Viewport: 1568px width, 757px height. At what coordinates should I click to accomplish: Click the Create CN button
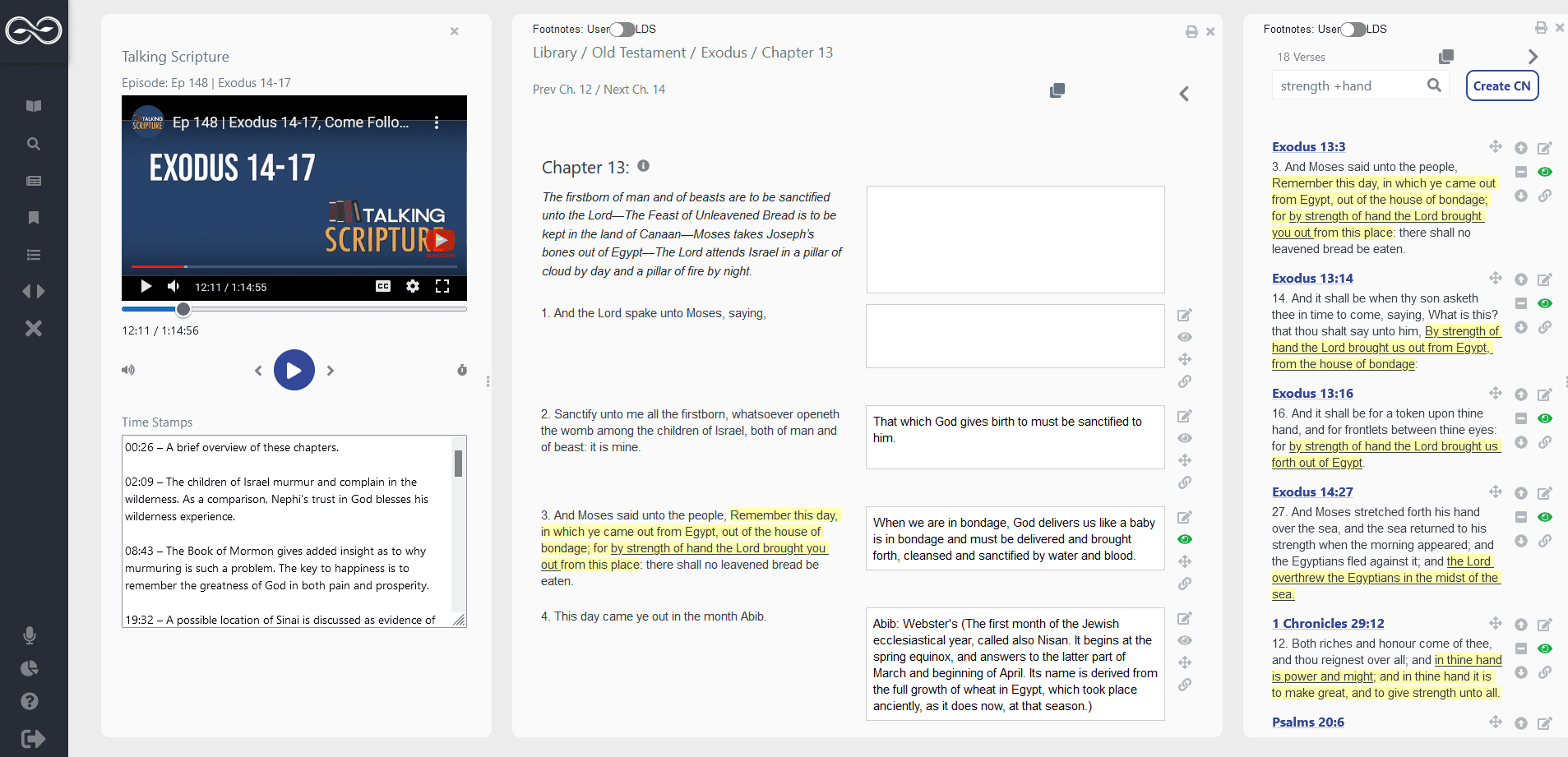tap(1501, 85)
